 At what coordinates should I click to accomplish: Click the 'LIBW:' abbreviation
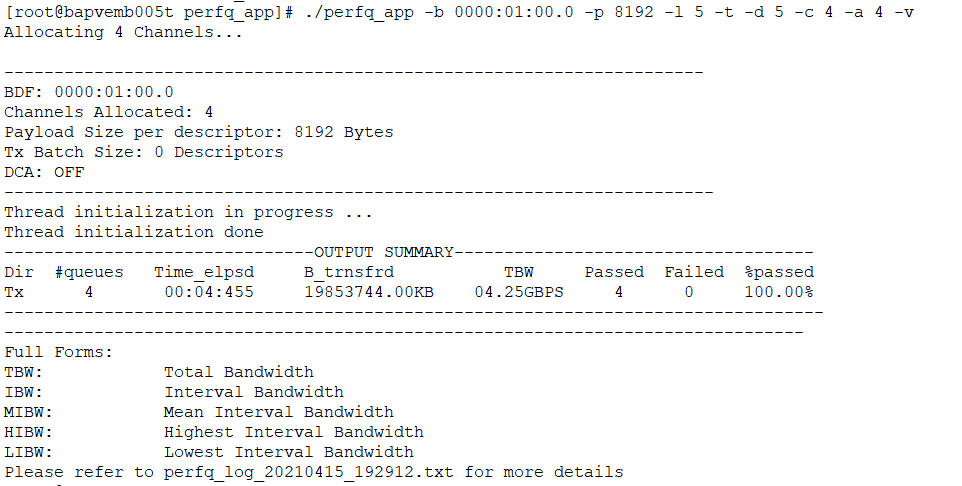coord(28,452)
